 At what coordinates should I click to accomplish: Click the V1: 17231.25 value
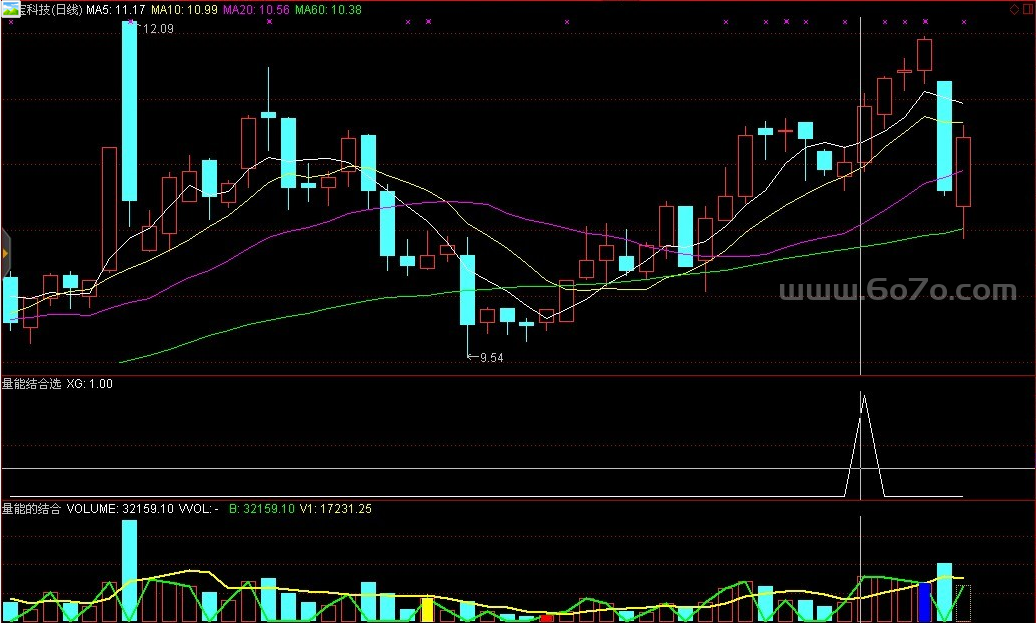(x=336, y=509)
